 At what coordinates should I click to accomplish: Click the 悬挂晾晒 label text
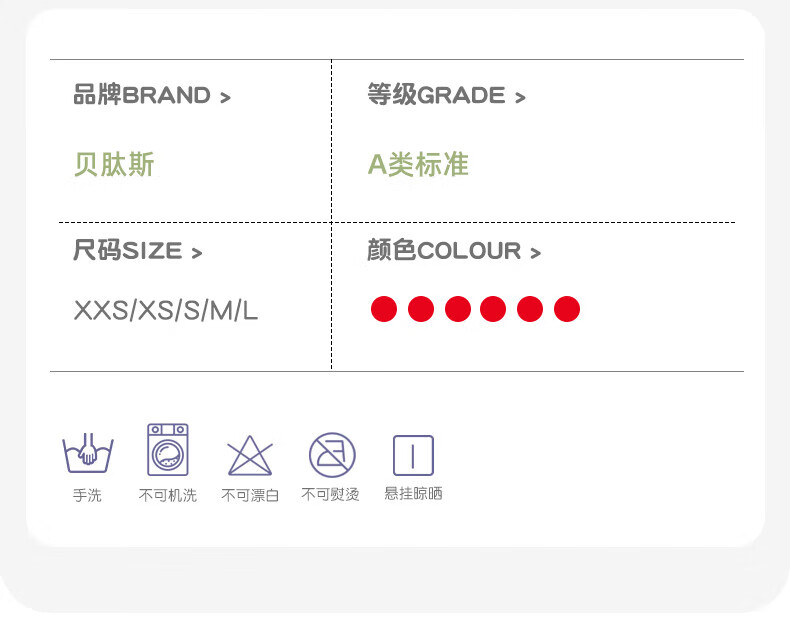pyautogui.click(x=413, y=493)
